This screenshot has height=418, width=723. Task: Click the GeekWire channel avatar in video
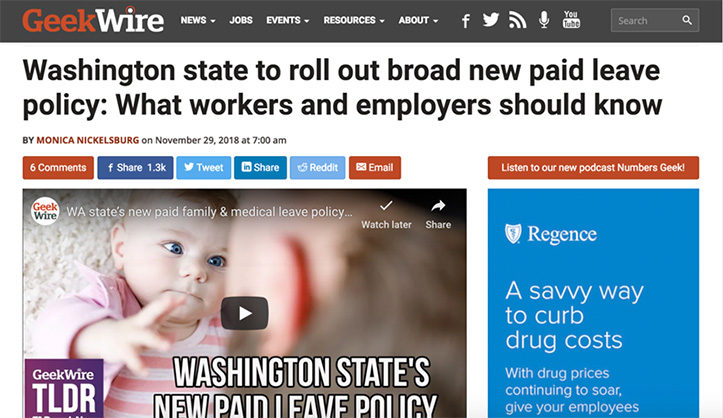45,212
